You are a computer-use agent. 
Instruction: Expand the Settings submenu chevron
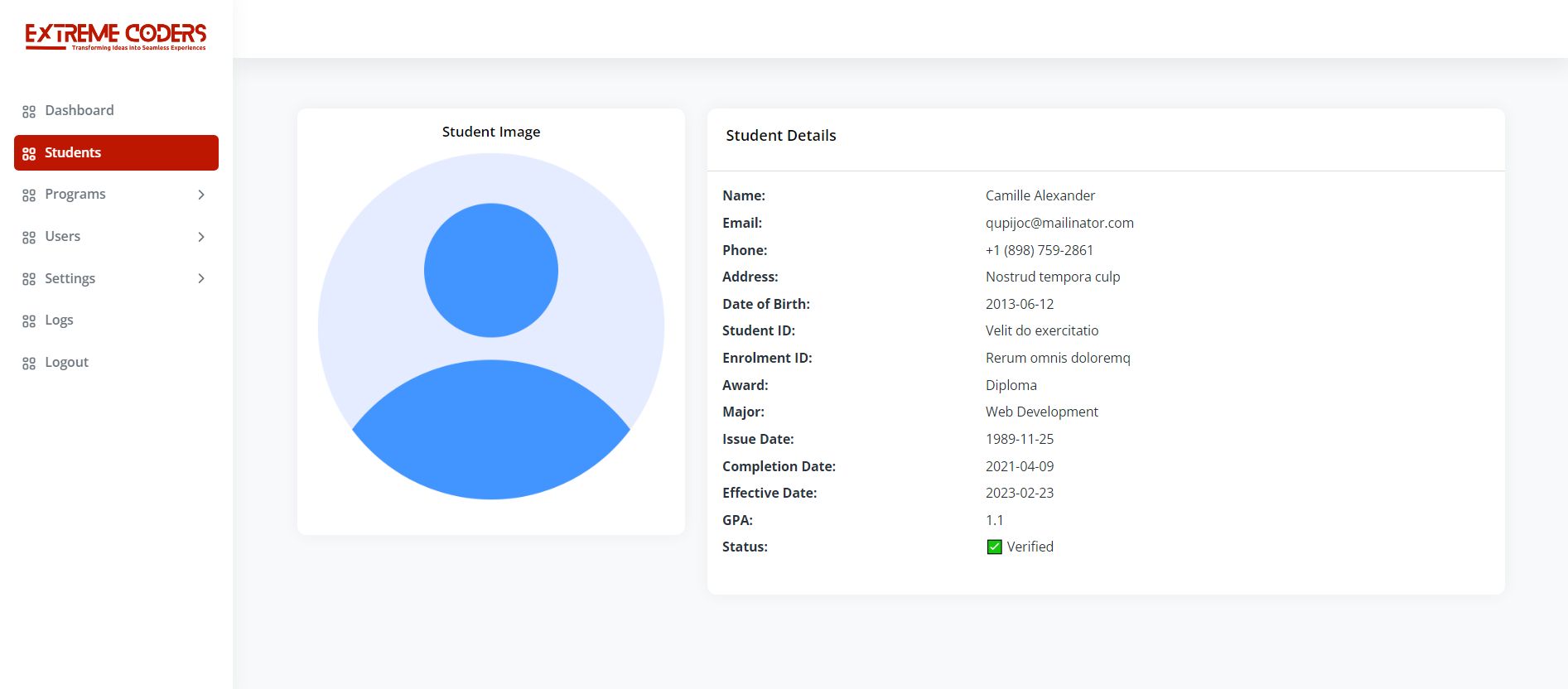[201, 278]
